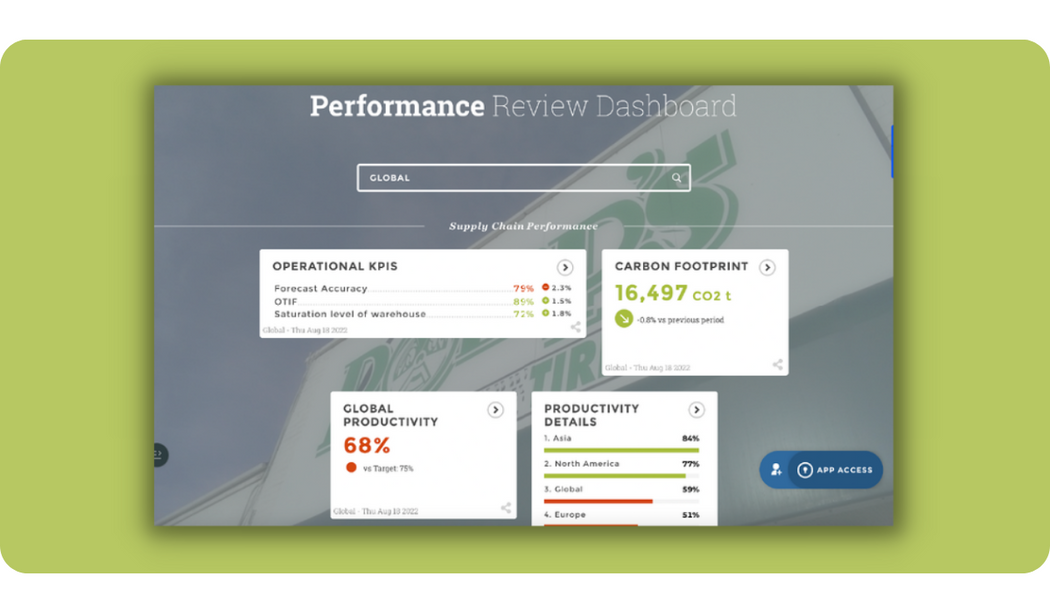This screenshot has height=613, width=1050.
Task: Click the indicator next to Saturation level percentage
Action: click(x=545, y=313)
